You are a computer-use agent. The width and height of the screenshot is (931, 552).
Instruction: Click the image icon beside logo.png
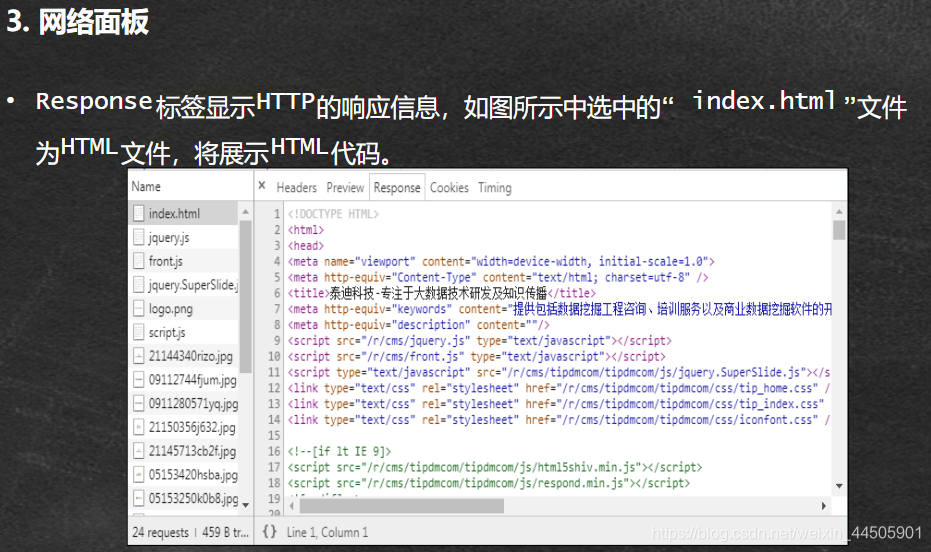click(138, 308)
